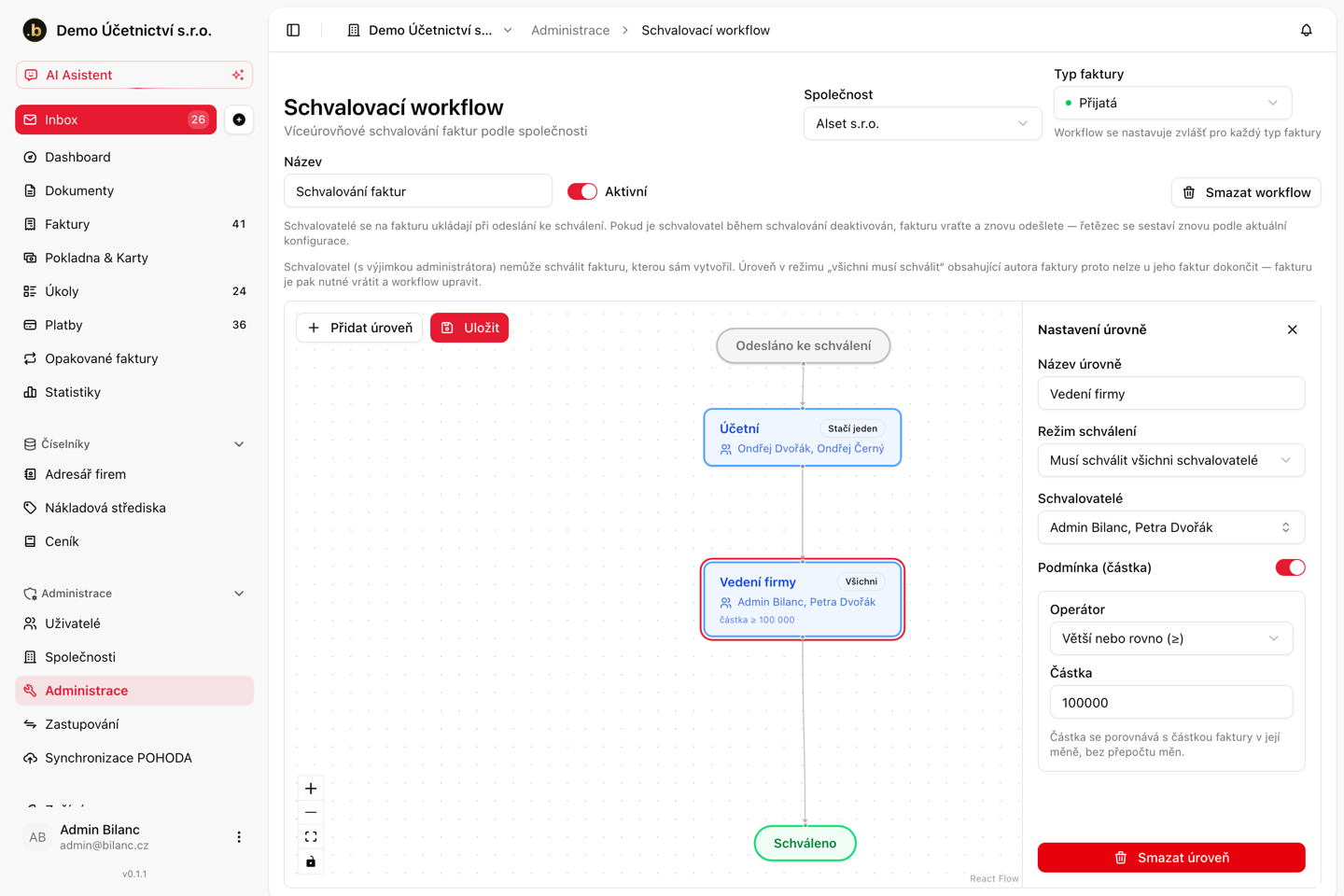Click the Částka input field
The height and width of the screenshot is (896, 1344).
pos(1171,702)
